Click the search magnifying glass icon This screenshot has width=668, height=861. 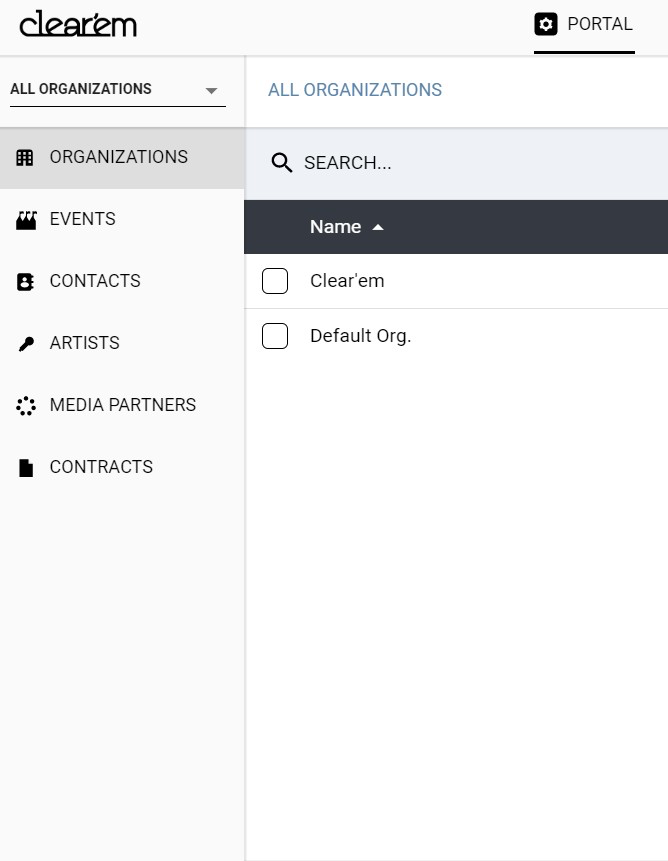click(282, 163)
